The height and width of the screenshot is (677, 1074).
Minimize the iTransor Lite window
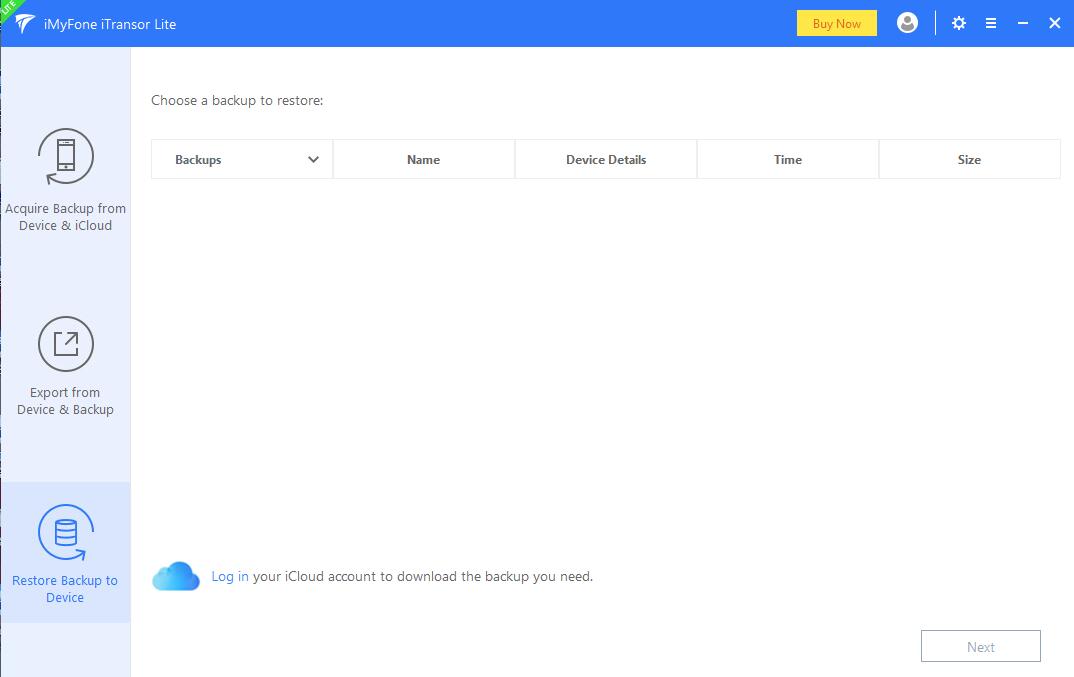click(1023, 23)
